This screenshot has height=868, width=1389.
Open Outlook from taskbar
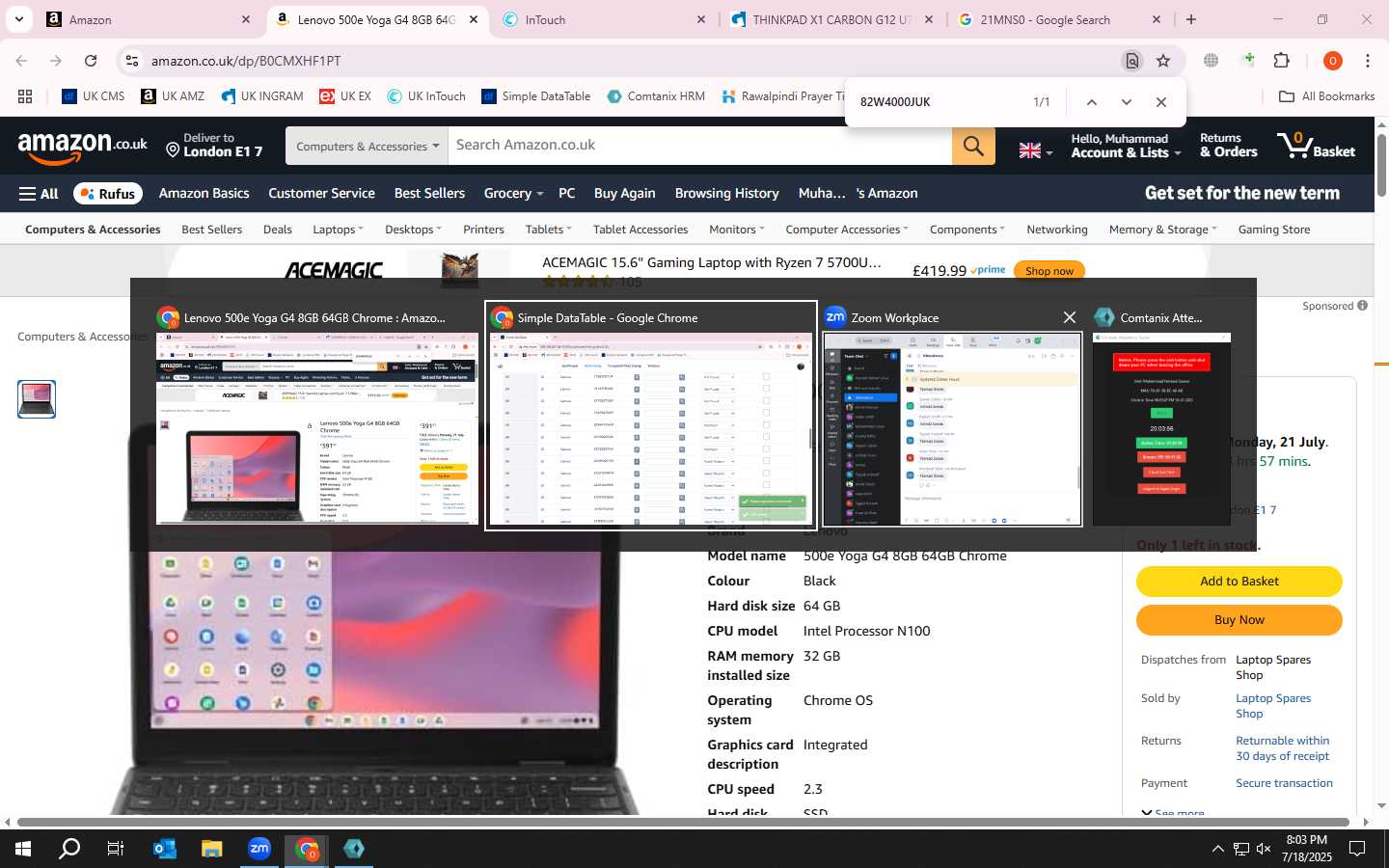[x=164, y=849]
